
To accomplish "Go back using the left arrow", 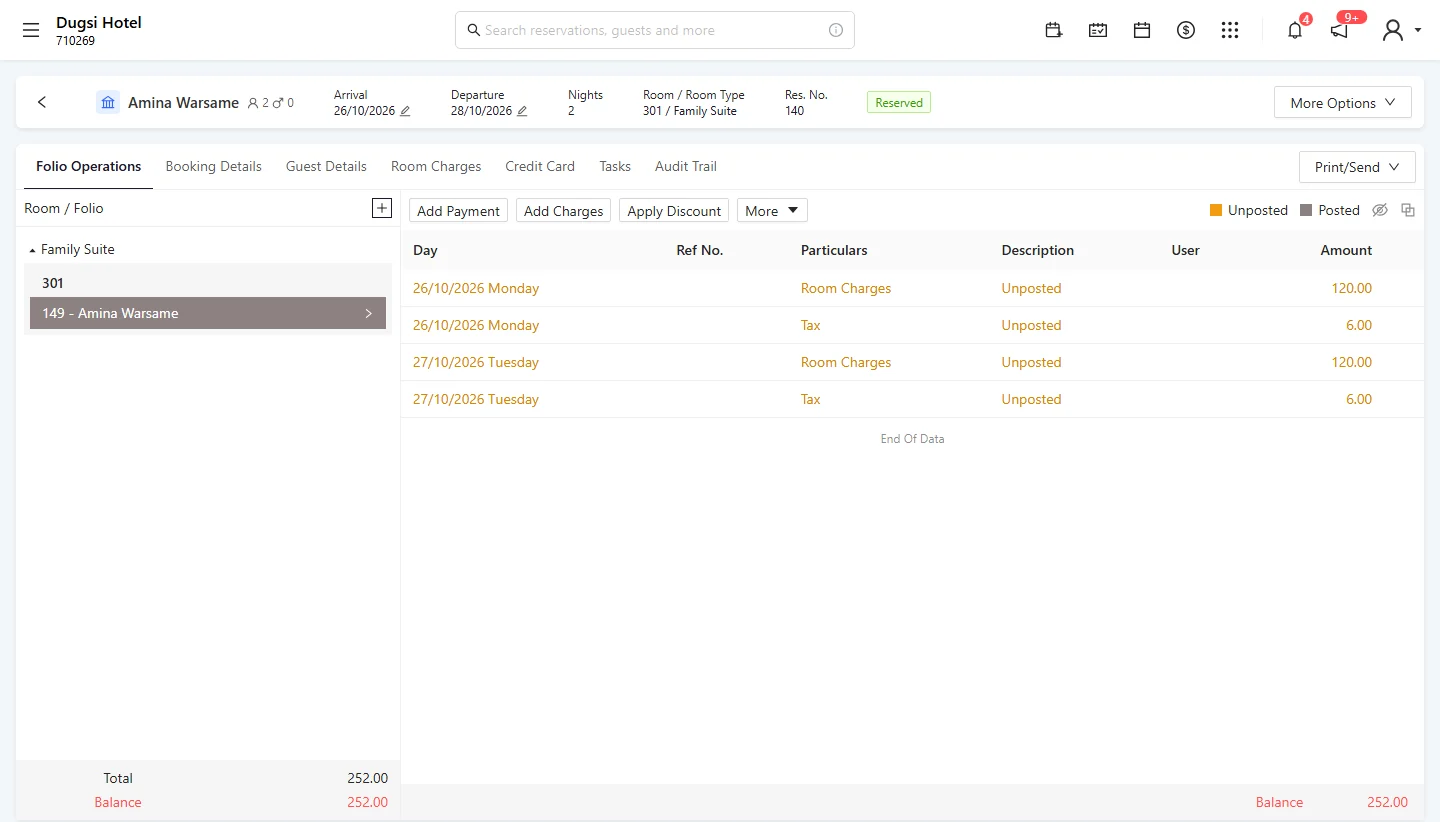I will point(42,102).
